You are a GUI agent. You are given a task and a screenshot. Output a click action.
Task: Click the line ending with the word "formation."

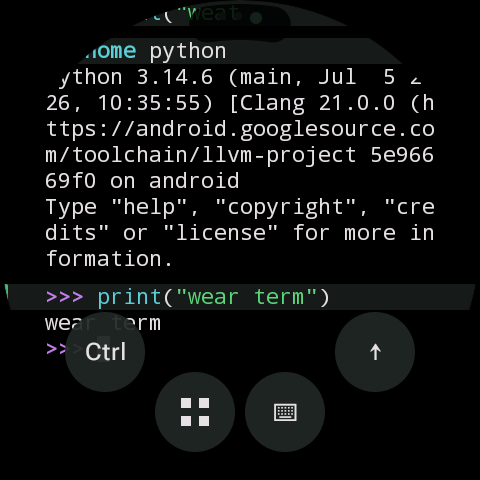point(109,259)
